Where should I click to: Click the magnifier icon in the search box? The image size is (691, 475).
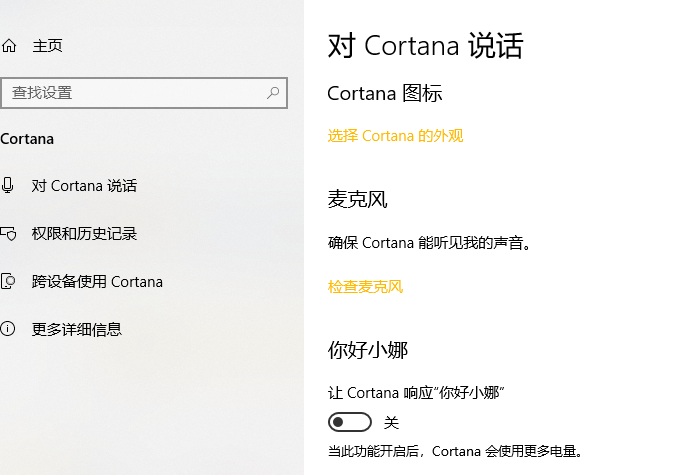(273, 93)
